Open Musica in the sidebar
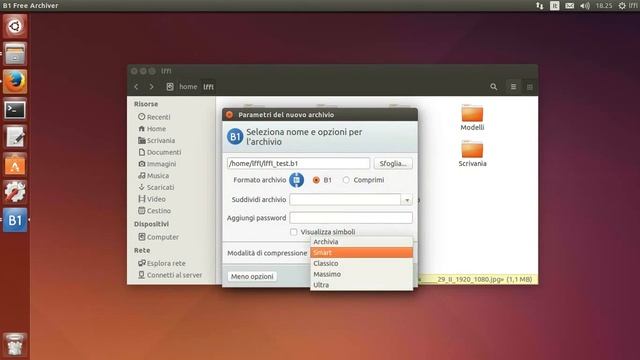This screenshot has height=360, width=640. click(153, 176)
